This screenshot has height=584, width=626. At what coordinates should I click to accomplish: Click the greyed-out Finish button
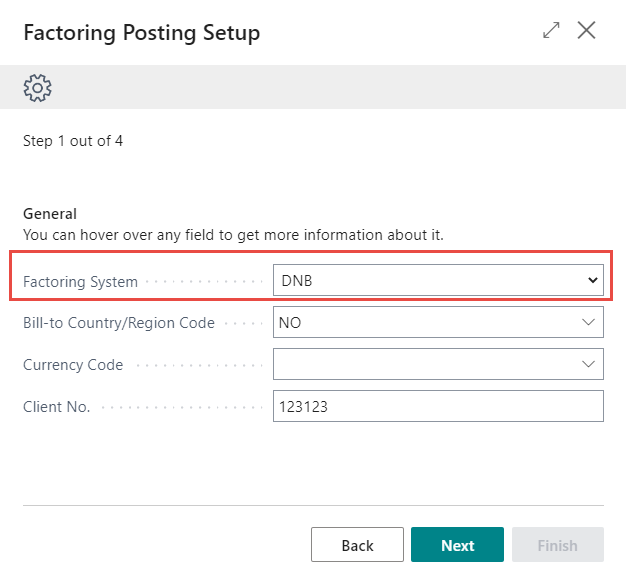557,545
